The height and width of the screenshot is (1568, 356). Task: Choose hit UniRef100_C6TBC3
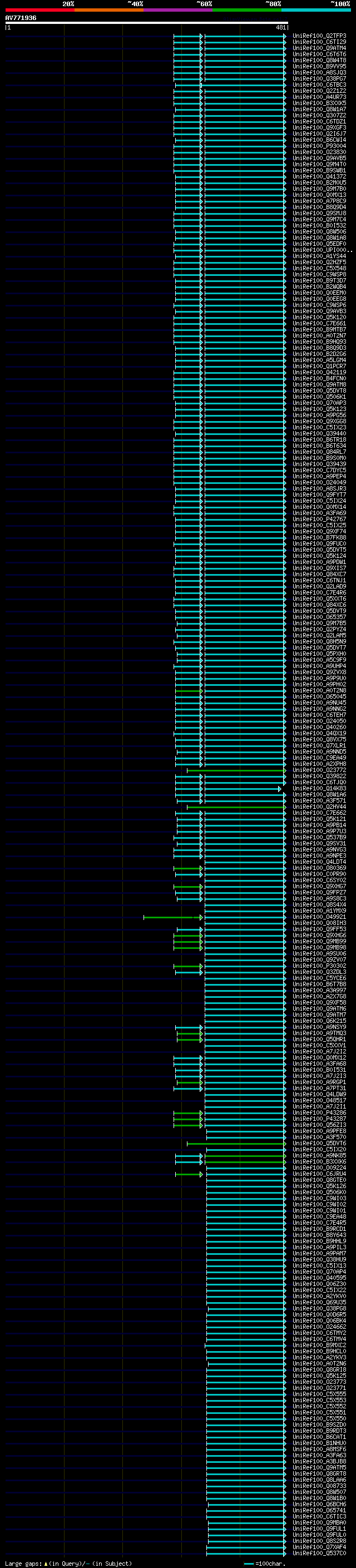click(x=319, y=85)
